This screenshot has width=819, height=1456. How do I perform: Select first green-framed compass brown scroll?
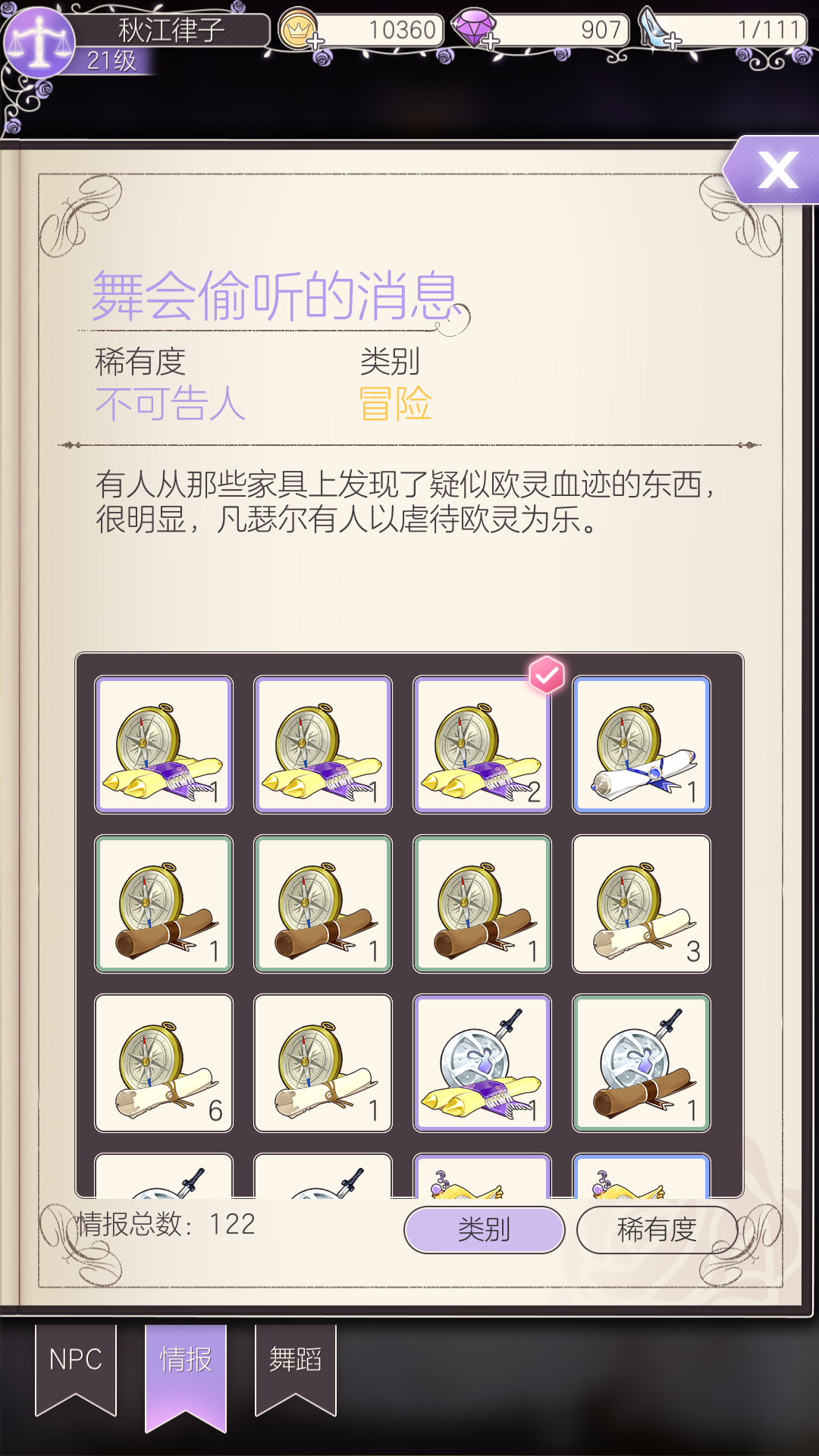click(164, 904)
